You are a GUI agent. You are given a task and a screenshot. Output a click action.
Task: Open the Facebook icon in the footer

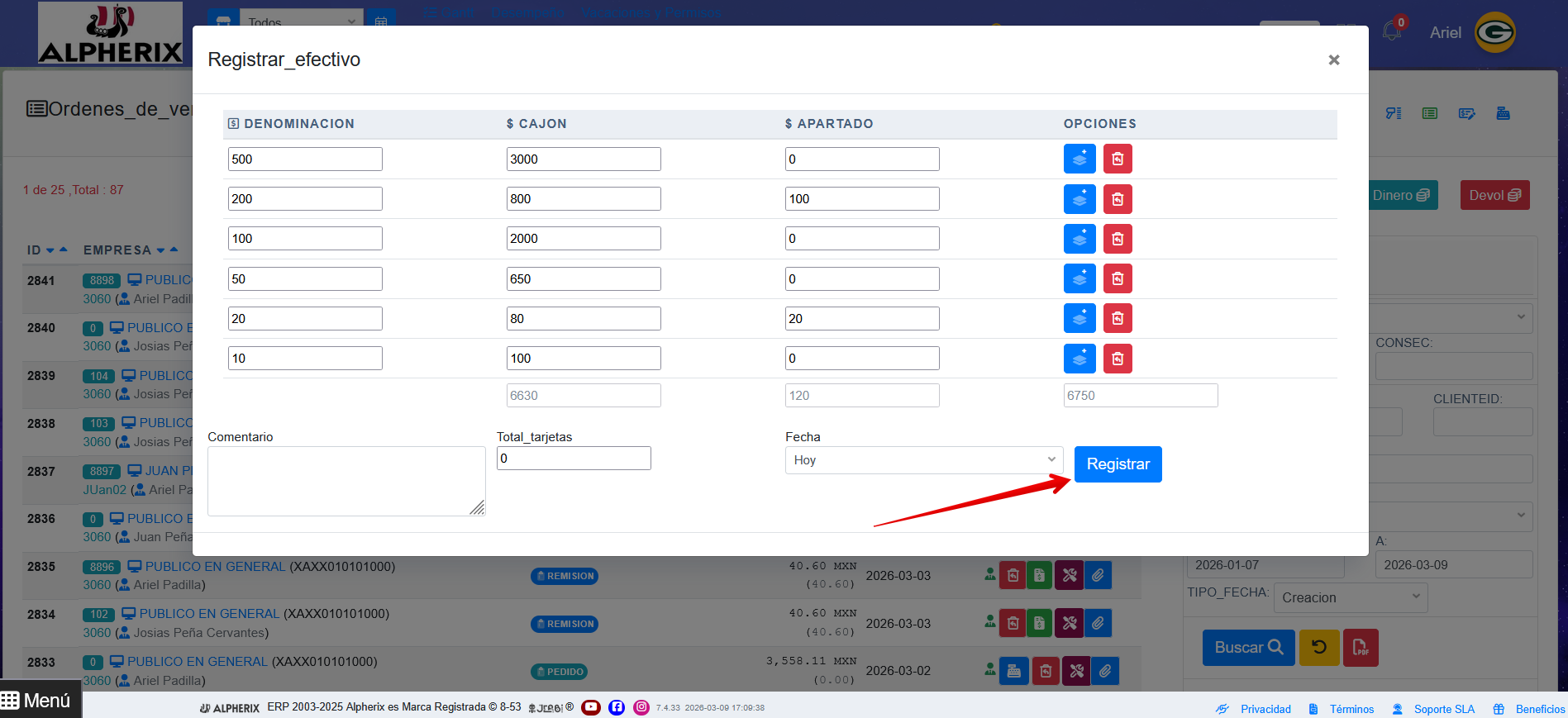pos(617,707)
